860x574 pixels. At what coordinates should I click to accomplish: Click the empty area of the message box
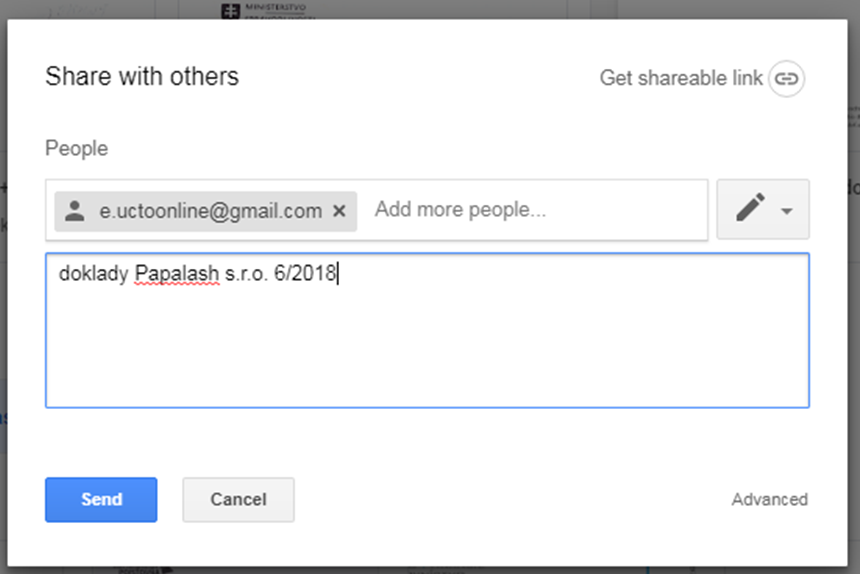tap(427, 351)
